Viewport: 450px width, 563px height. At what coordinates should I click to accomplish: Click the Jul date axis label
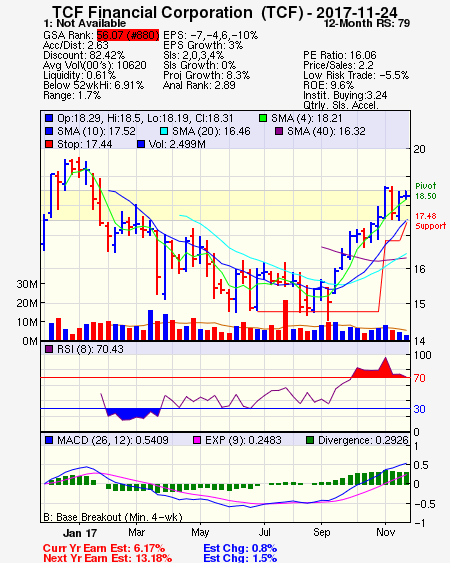[x=265, y=532]
